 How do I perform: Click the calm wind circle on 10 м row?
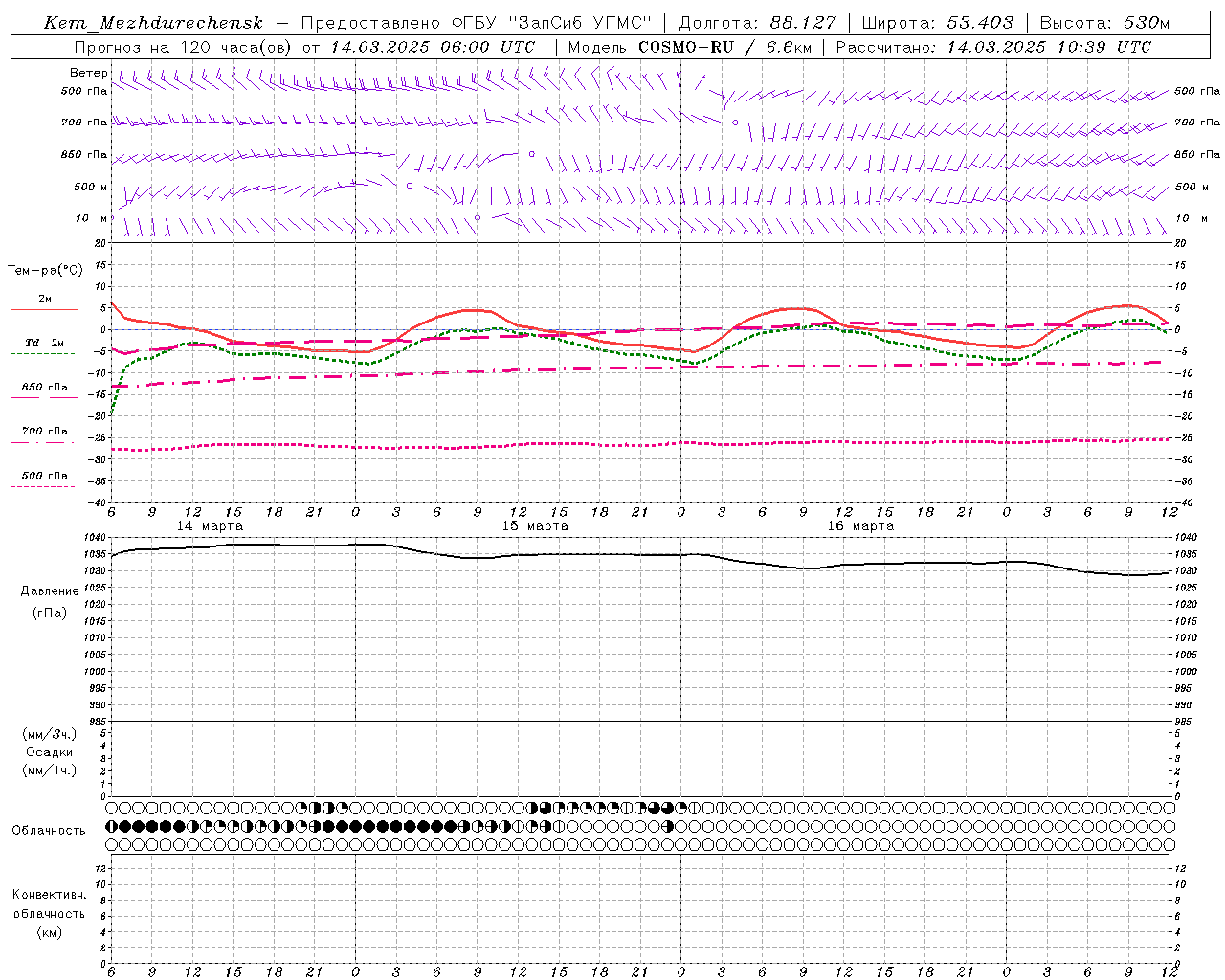click(478, 217)
